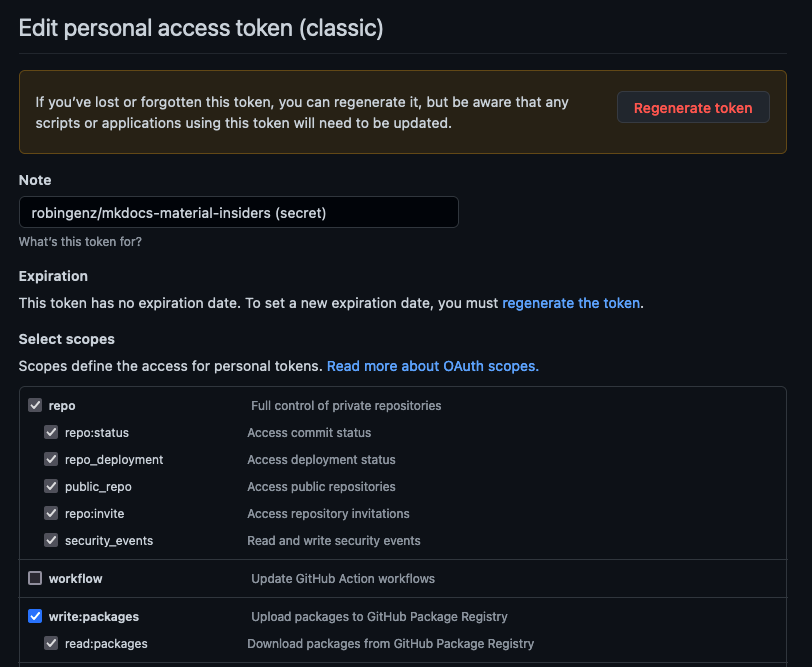
Task: Click the repo_deployment scope label
Action: coord(114,460)
